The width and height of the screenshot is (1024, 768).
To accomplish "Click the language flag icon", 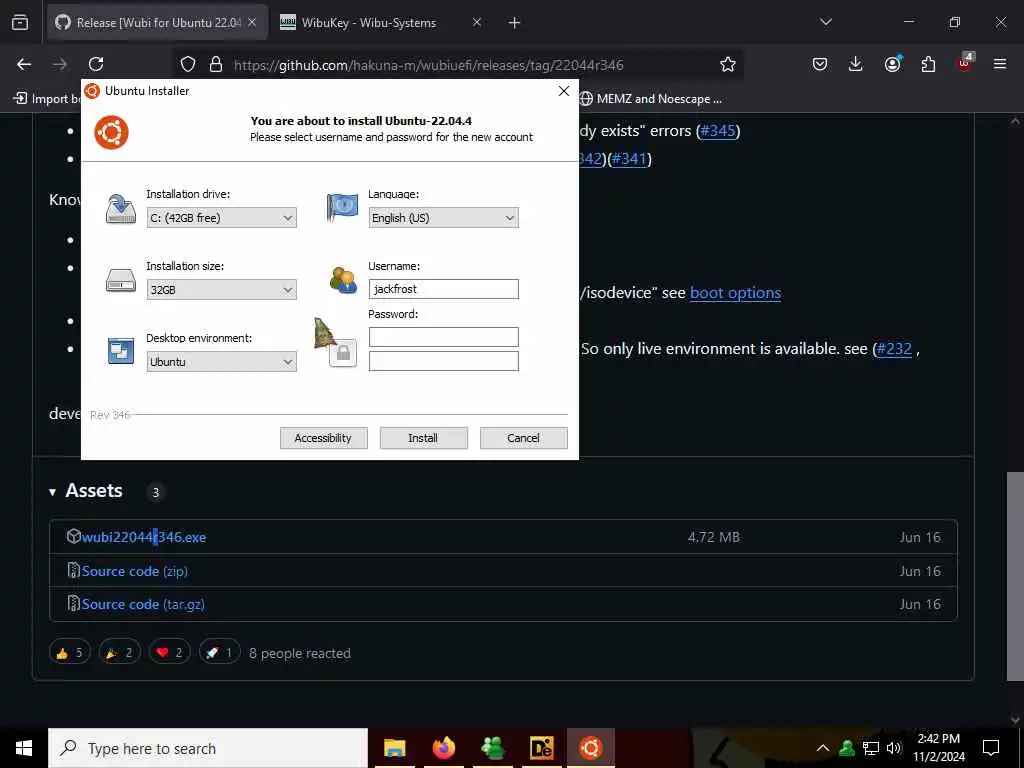I will click(x=342, y=207).
